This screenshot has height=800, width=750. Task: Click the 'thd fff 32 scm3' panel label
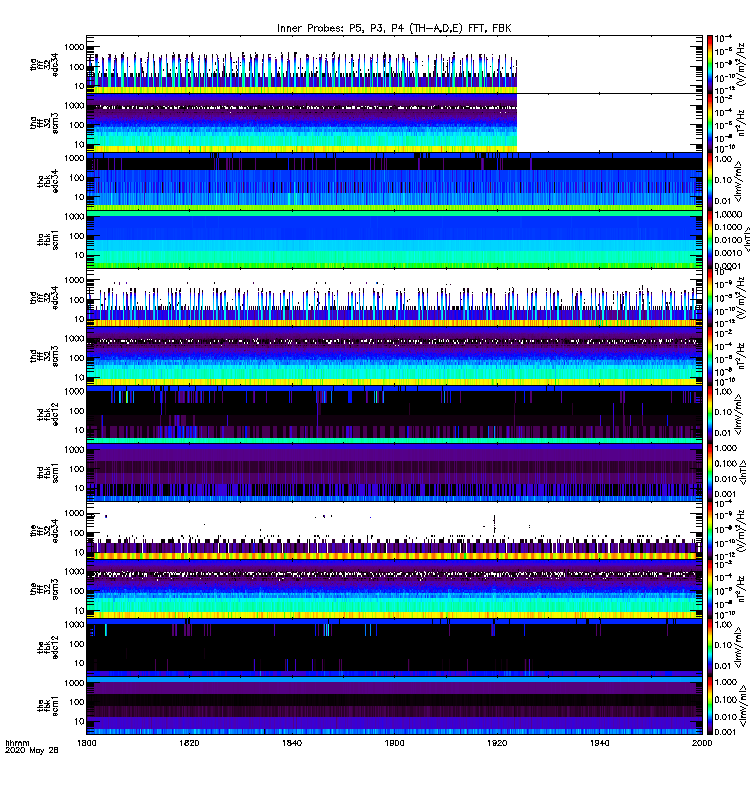click(x=44, y=356)
